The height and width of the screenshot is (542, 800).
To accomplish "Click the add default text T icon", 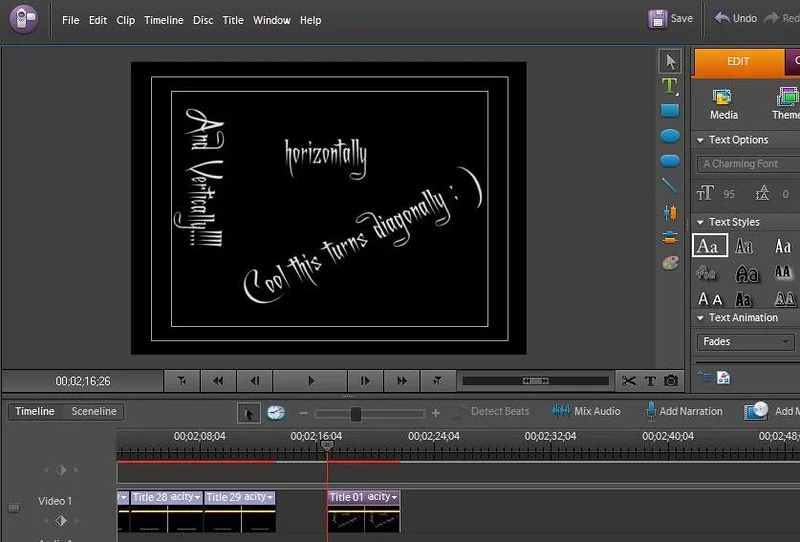I will pyautogui.click(x=650, y=381).
